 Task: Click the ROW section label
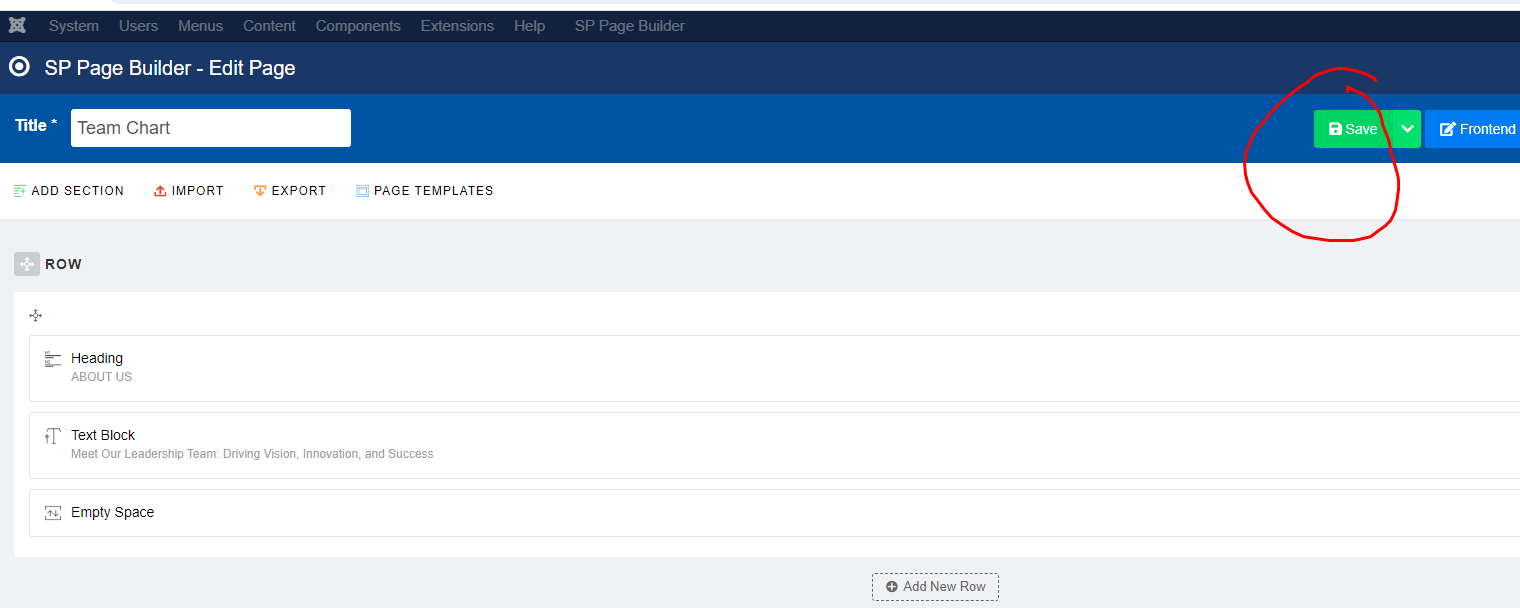click(64, 264)
